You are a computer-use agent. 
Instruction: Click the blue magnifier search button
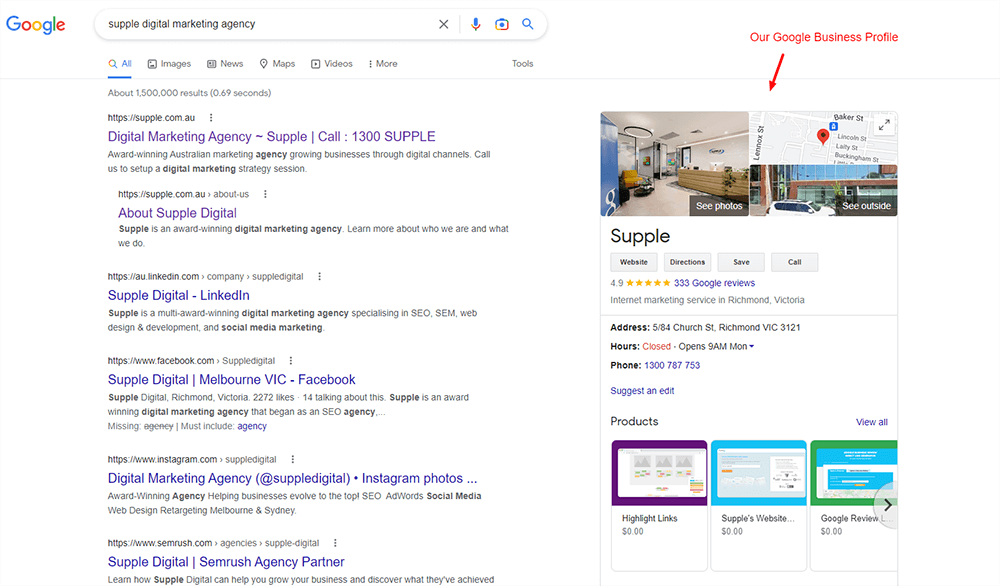(527, 24)
